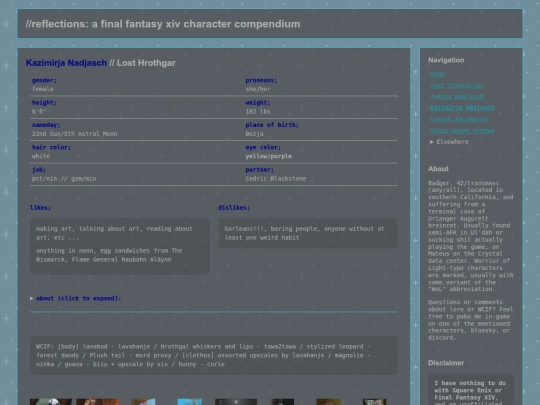540x405 pixels.
Task: Click the weight value '182 lbs'
Action: [x=258, y=112]
